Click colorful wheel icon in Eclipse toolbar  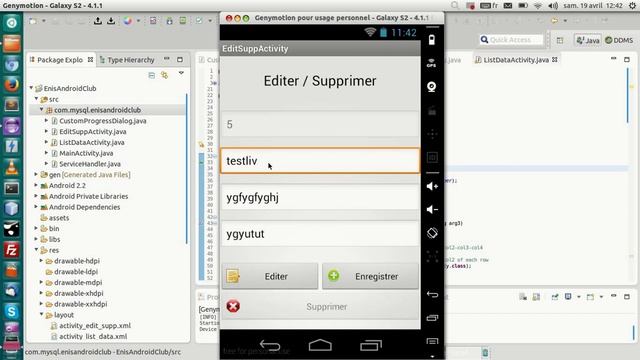(x=128, y=21)
